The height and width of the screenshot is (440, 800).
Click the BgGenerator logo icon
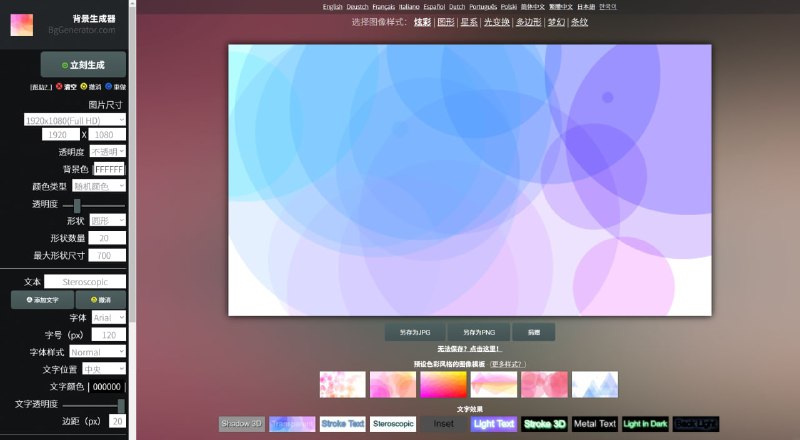click(x=22, y=25)
